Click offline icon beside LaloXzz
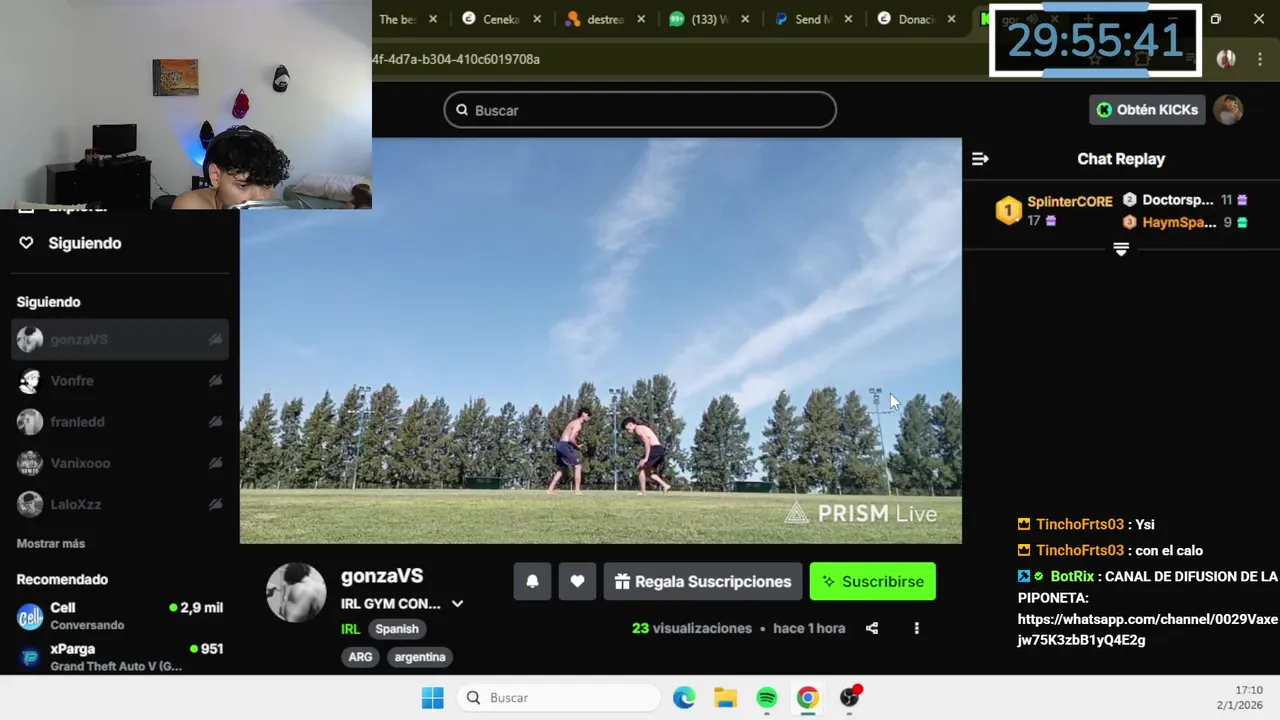 coord(215,504)
